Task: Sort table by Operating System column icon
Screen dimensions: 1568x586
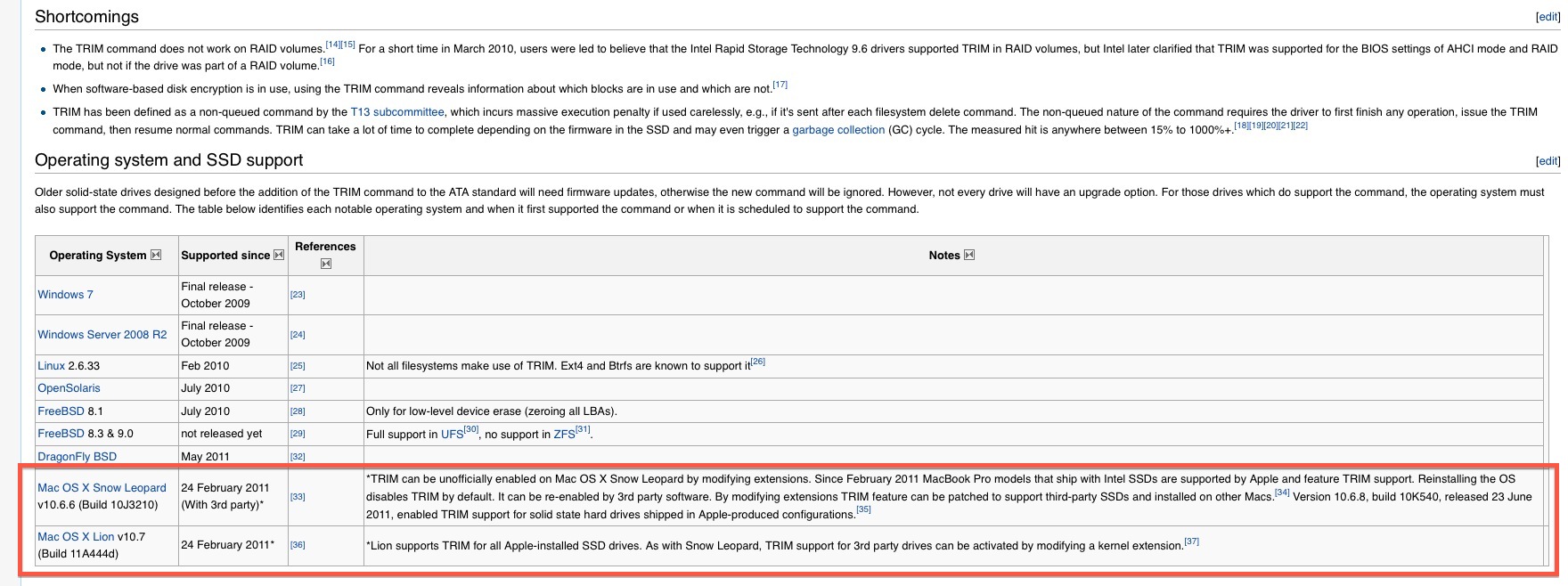Action: coord(156,255)
